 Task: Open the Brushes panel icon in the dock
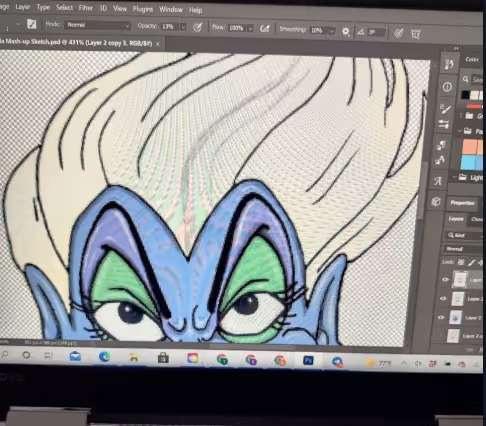[444, 124]
